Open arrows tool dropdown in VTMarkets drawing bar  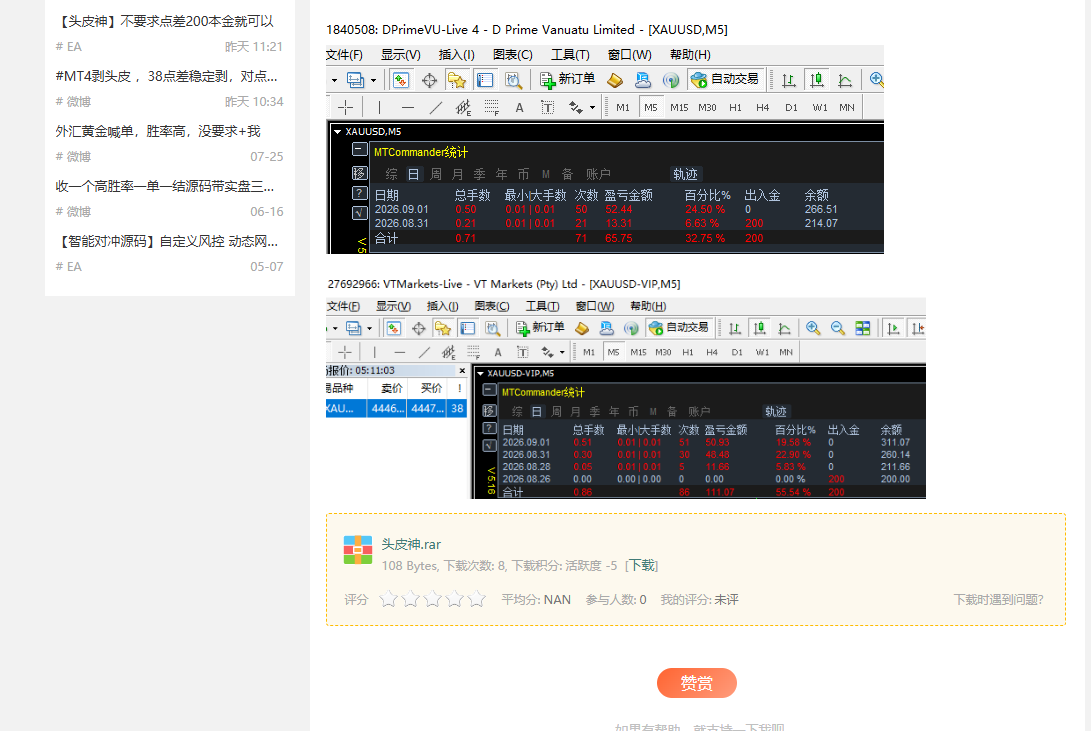tap(562, 353)
